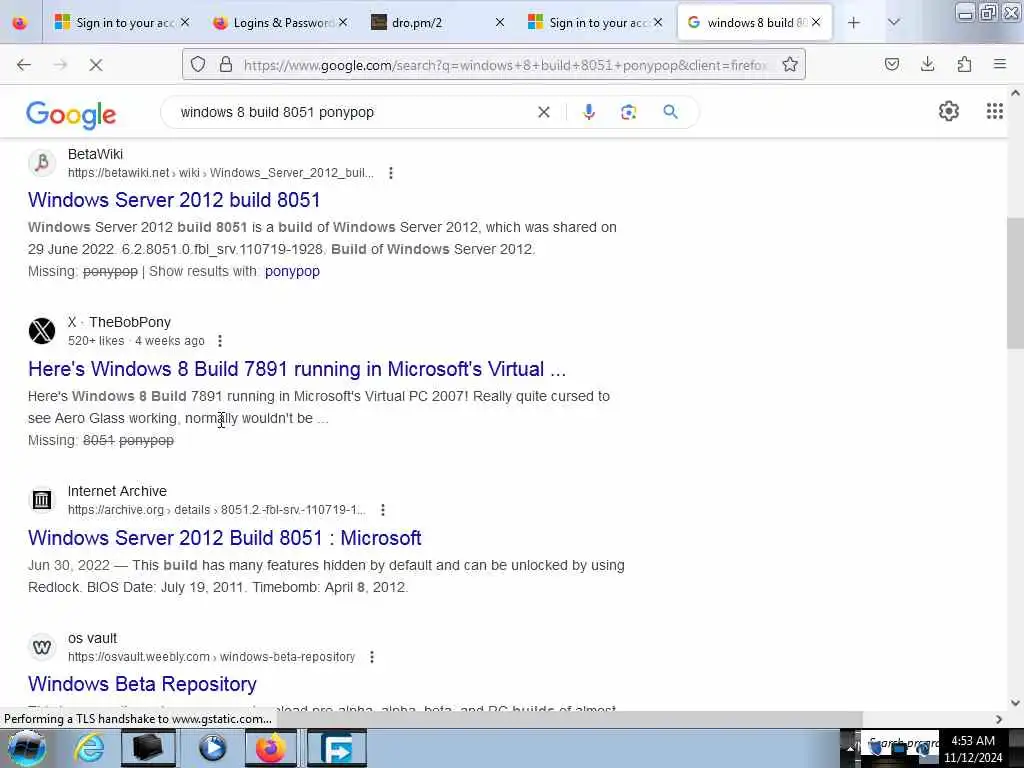Open the Windows Beta Repository link
Screen dimensions: 1024x768
[x=142, y=684]
